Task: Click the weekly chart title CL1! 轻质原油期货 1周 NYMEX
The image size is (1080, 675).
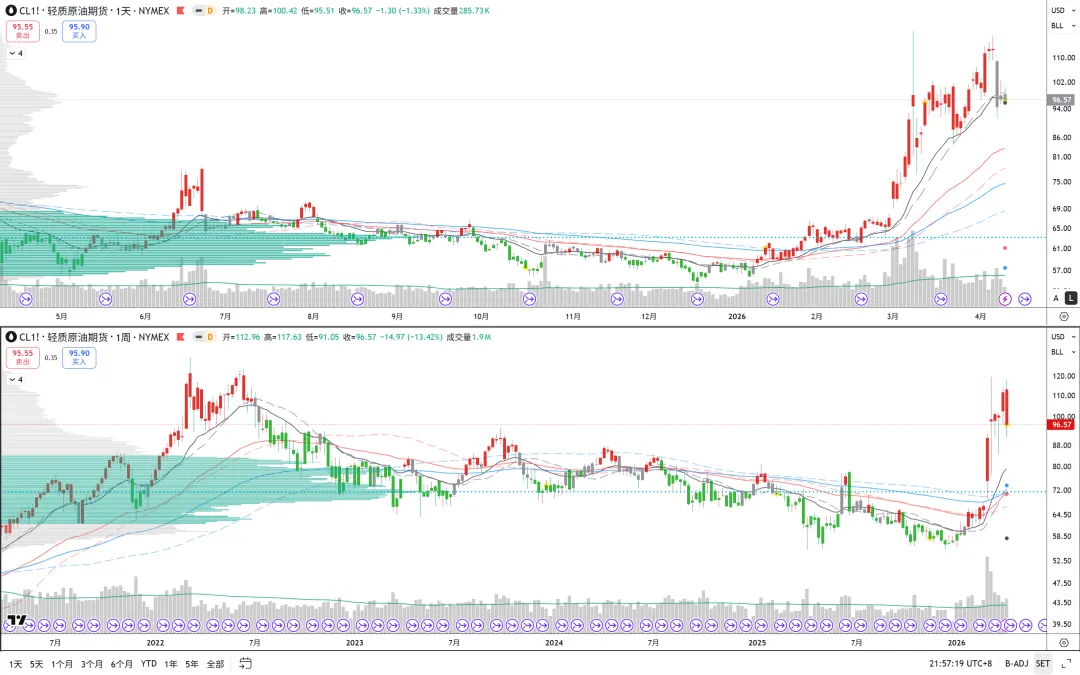Action: tap(94, 337)
